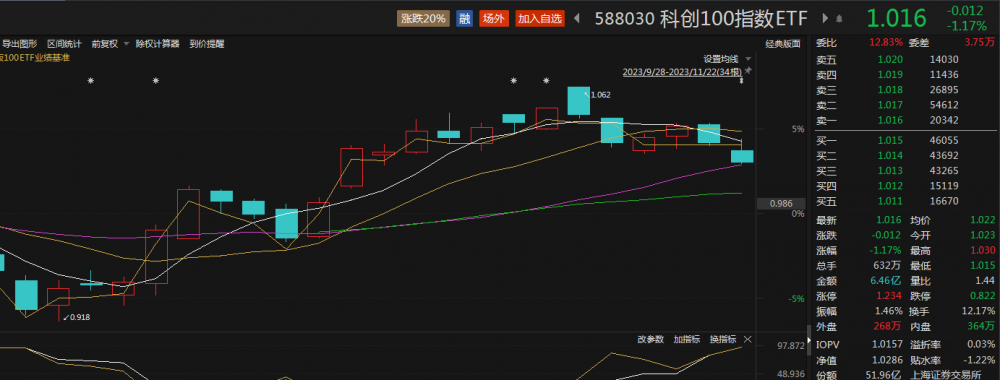Viewport: 1000px width, 380px height.
Task: Open 区间统计 interval statistics
Action: click(x=64, y=44)
